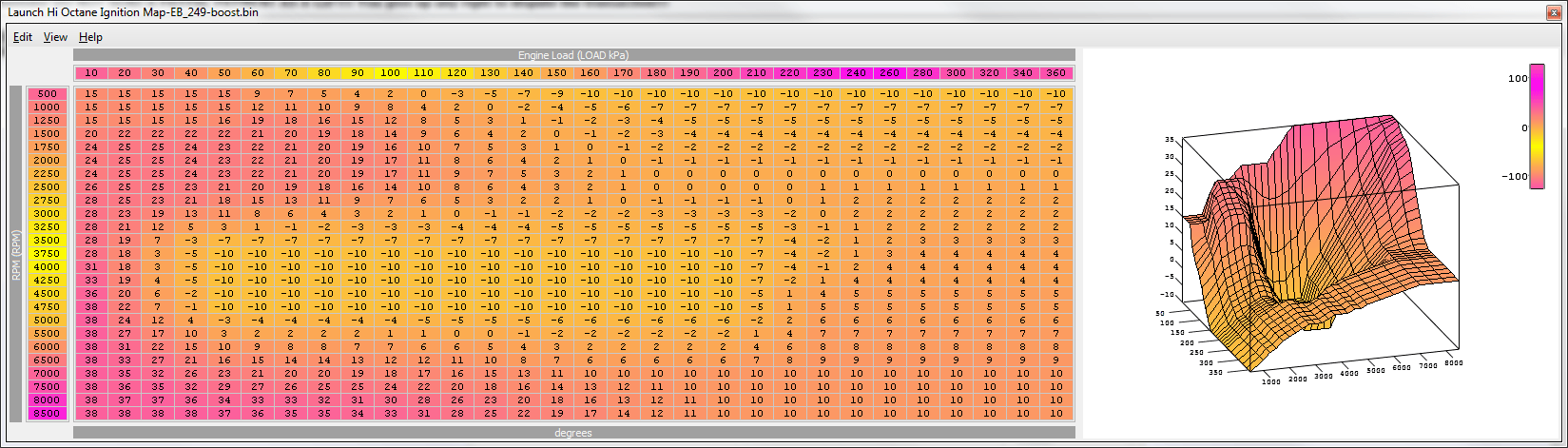Viewport: 1568px width, 448px height.
Task: Select the 500 RPM row header
Action: [48, 94]
